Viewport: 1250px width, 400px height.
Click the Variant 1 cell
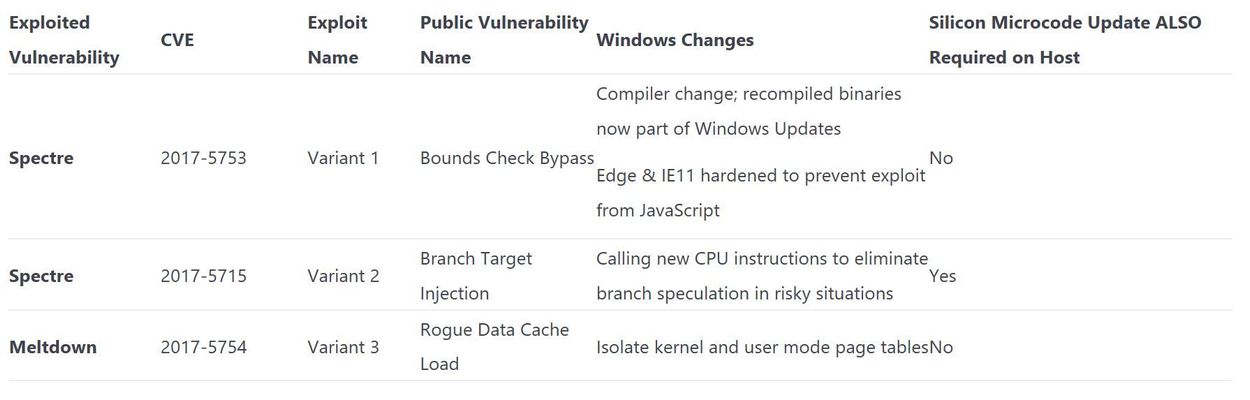pyautogui.click(x=343, y=158)
